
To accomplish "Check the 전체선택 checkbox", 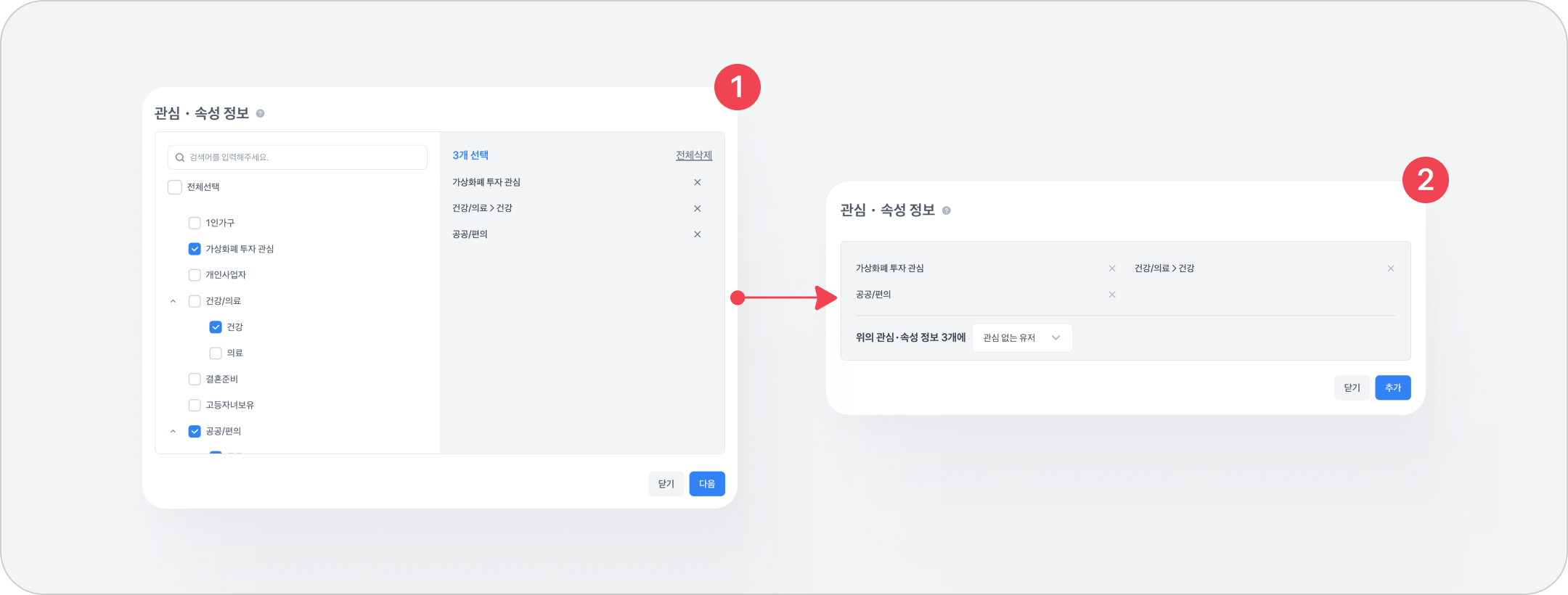I will [x=175, y=187].
